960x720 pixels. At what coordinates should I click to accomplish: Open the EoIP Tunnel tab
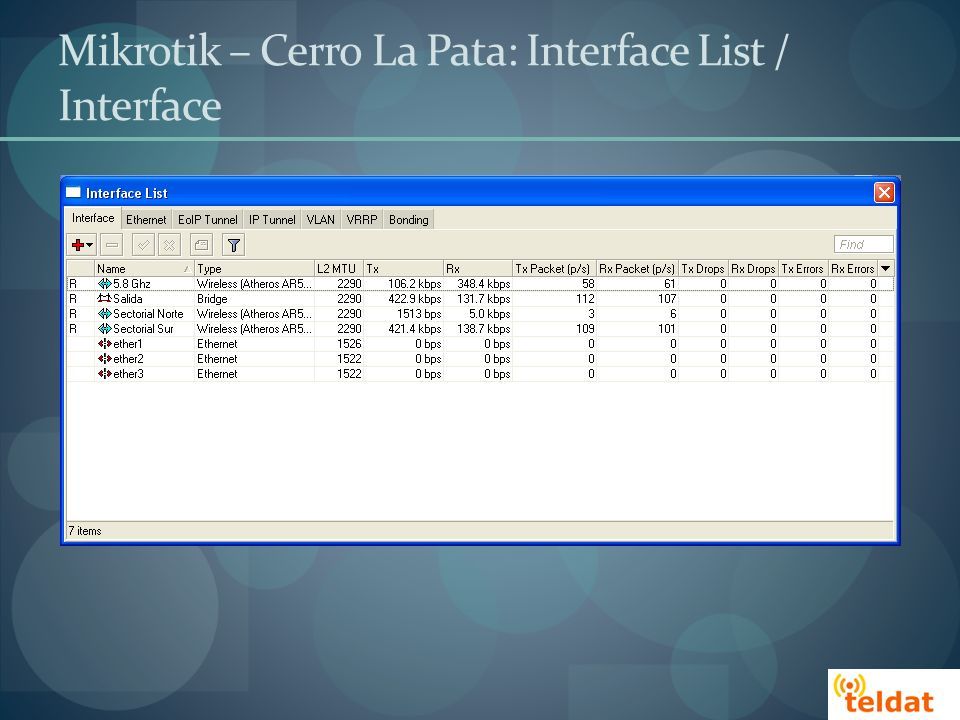[x=208, y=219]
